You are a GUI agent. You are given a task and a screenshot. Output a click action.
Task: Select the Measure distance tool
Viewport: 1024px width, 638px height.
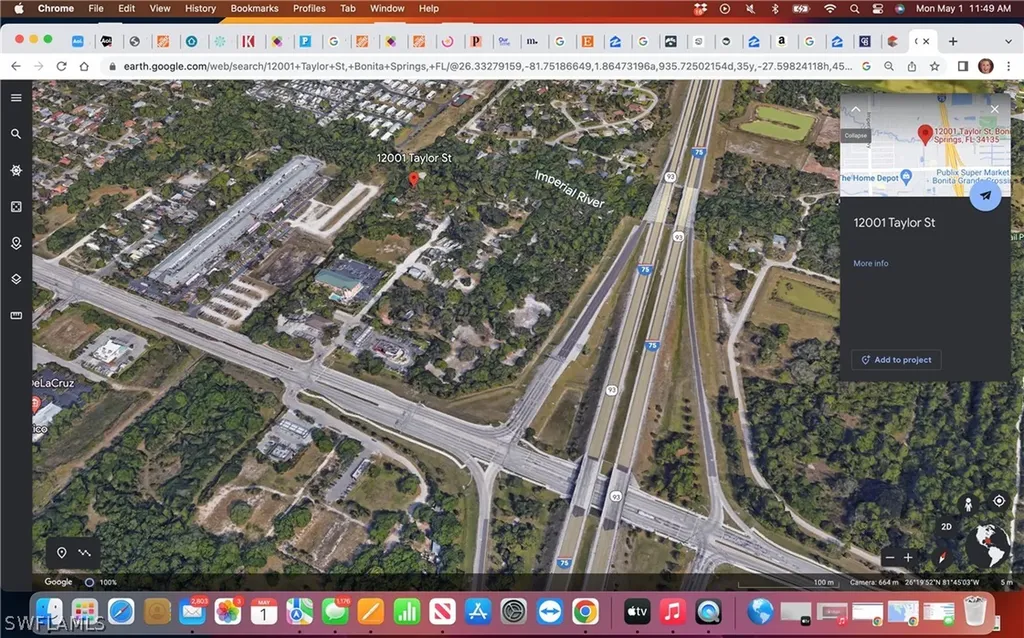16,315
